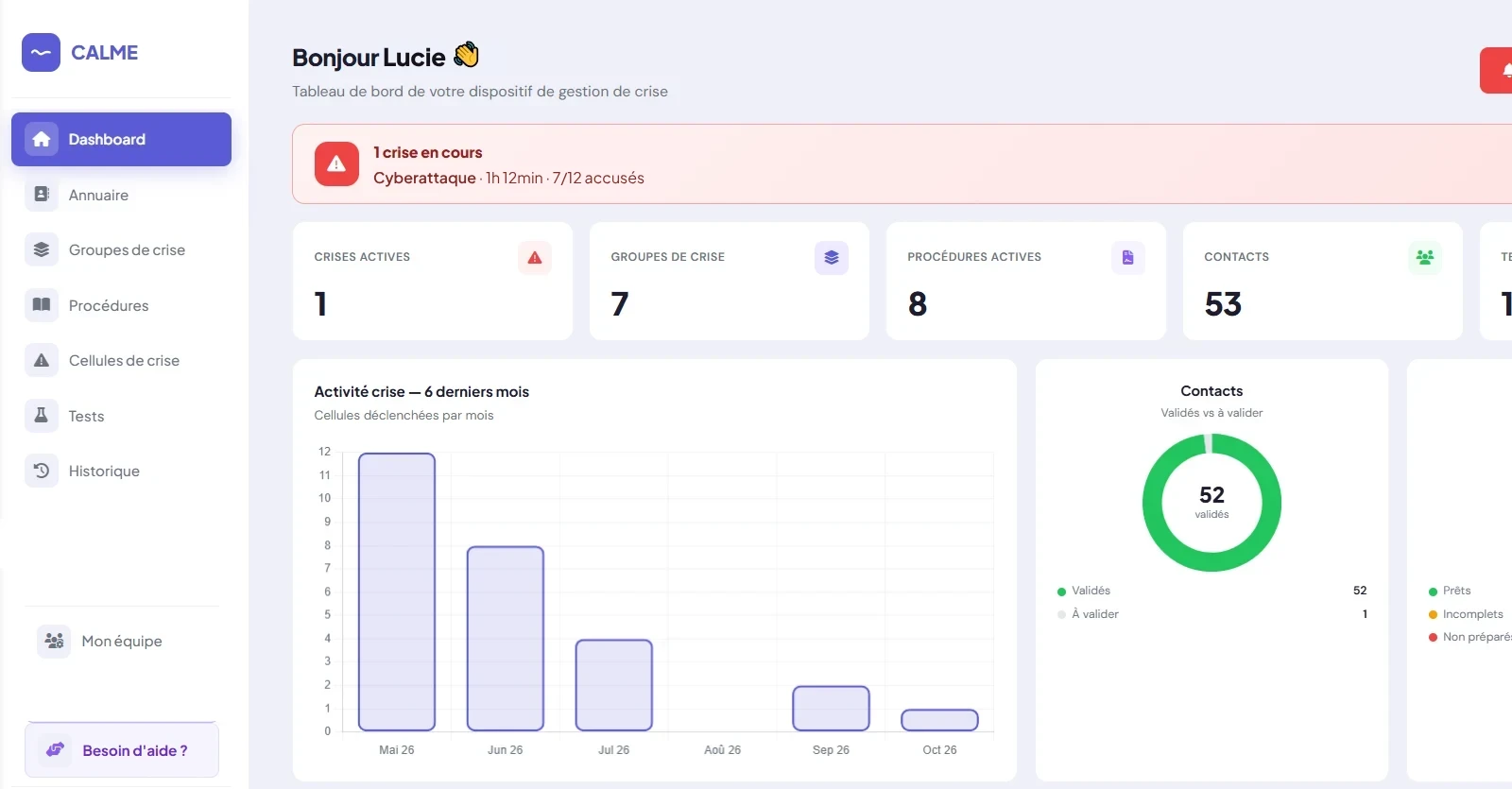1512x789 pixels.
Task: Click the red notification bell button
Action: (1497, 71)
